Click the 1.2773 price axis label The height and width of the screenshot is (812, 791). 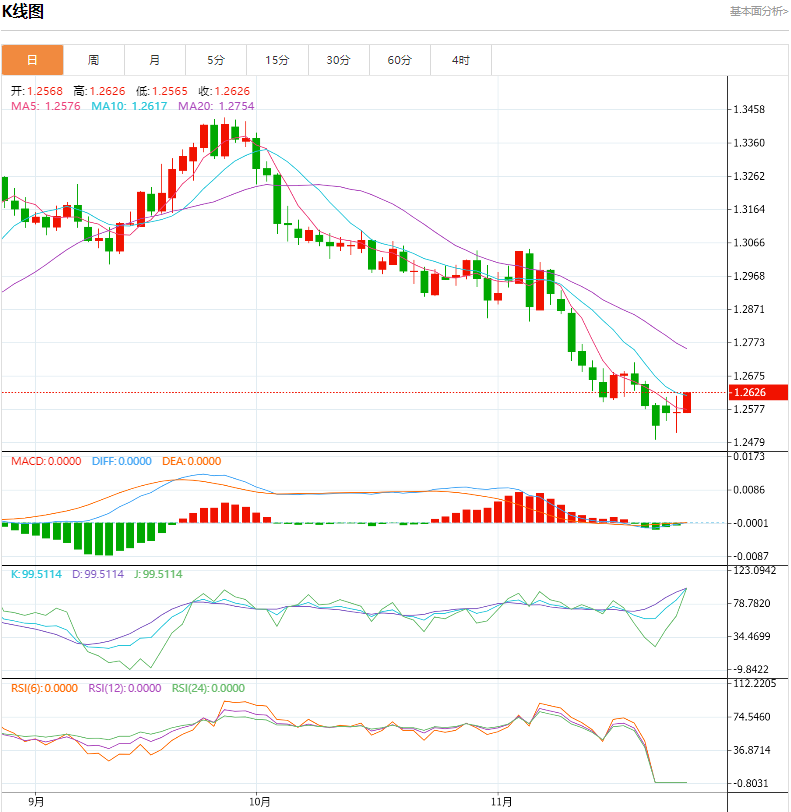(x=749, y=342)
